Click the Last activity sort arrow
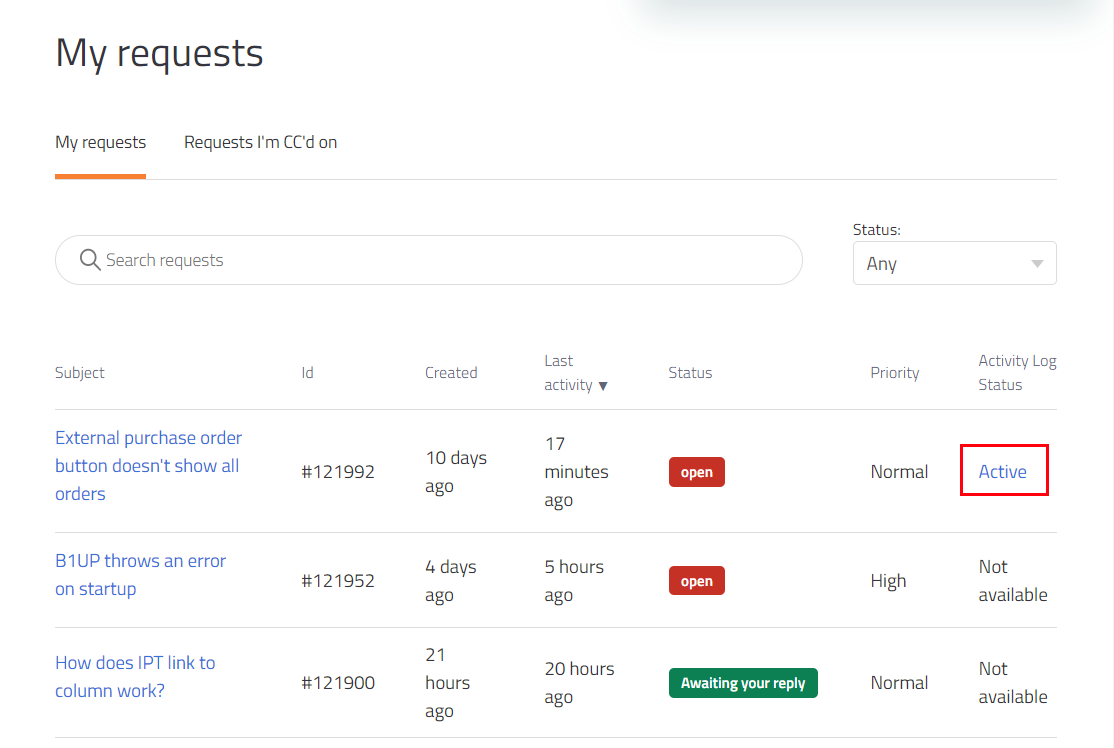This screenshot has height=748, width=1114. 603,386
